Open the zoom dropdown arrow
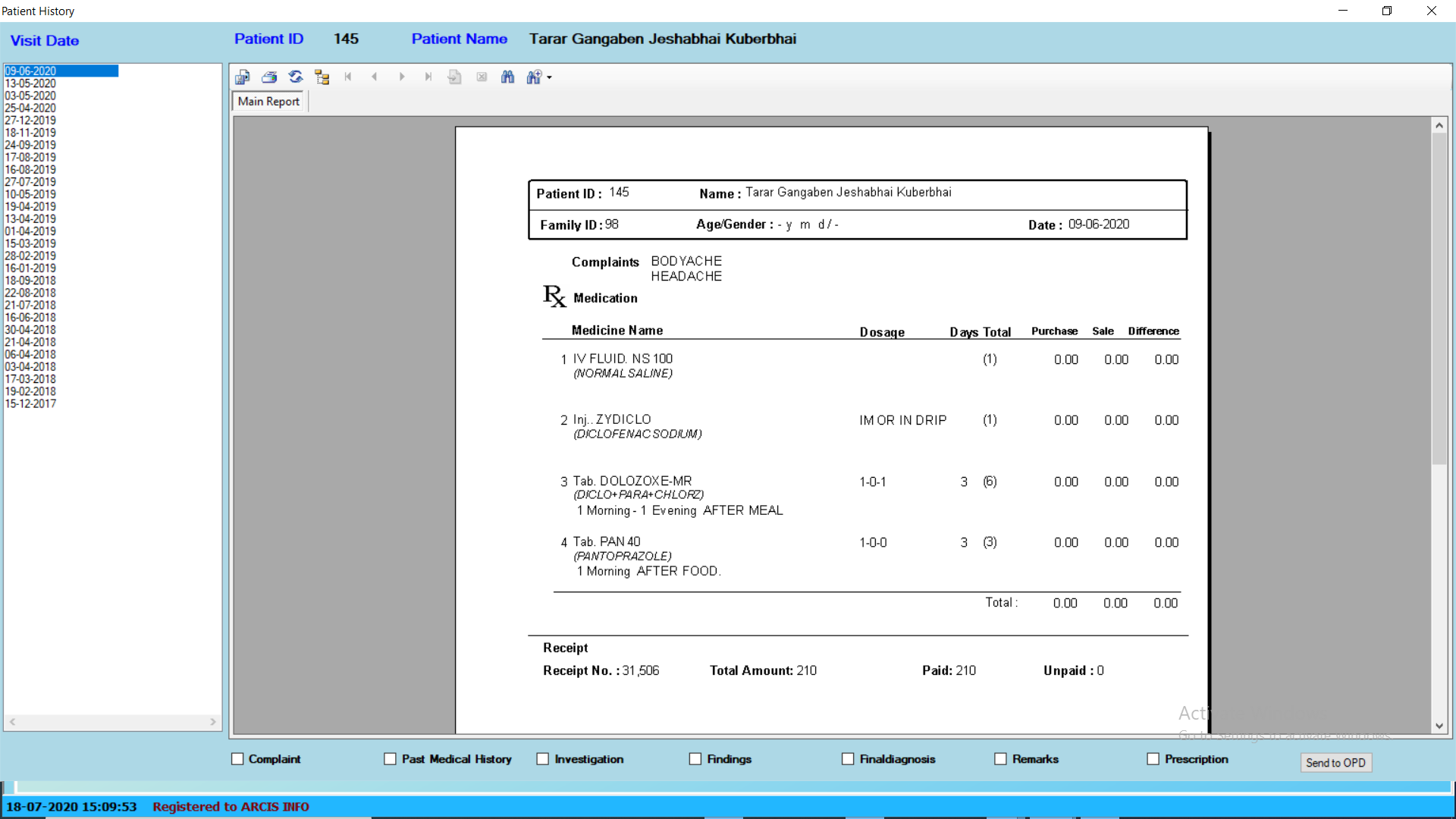This screenshot has width=1456, height=819. [549, 77]
